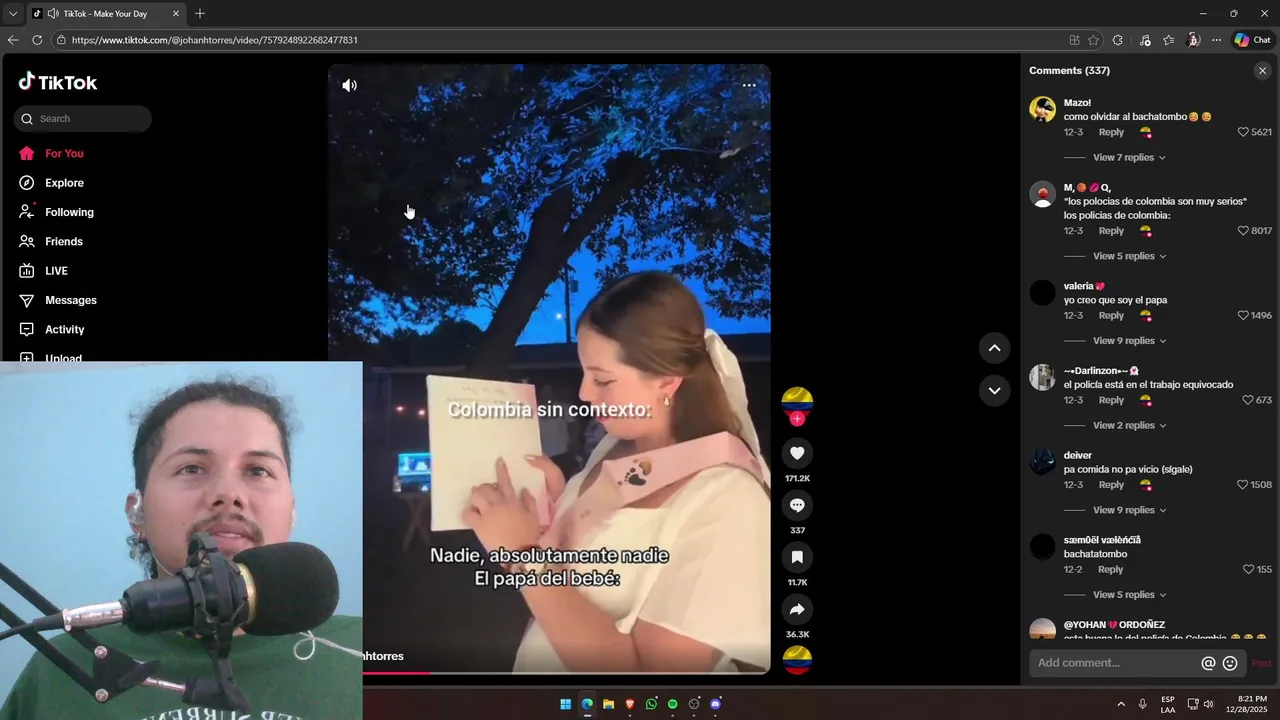Open the tab actions dropdown arrow

13,14
